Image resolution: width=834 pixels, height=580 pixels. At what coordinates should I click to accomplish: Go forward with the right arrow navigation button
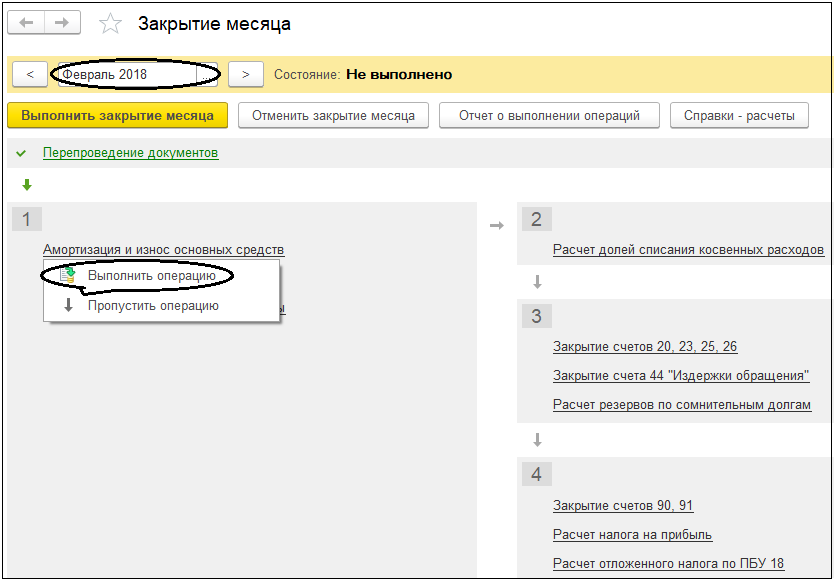pos(62,22)
